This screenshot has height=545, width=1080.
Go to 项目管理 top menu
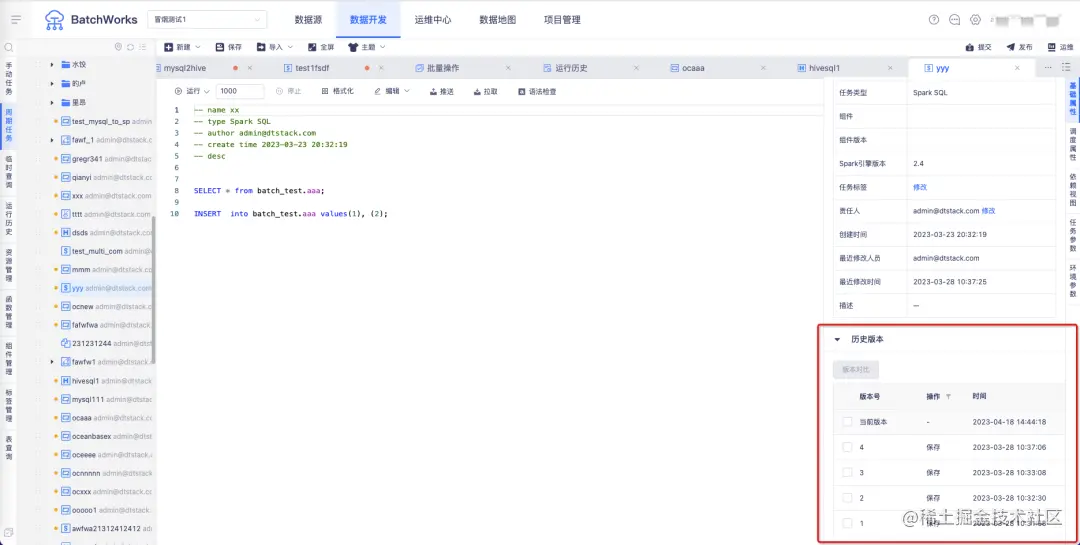562,20
